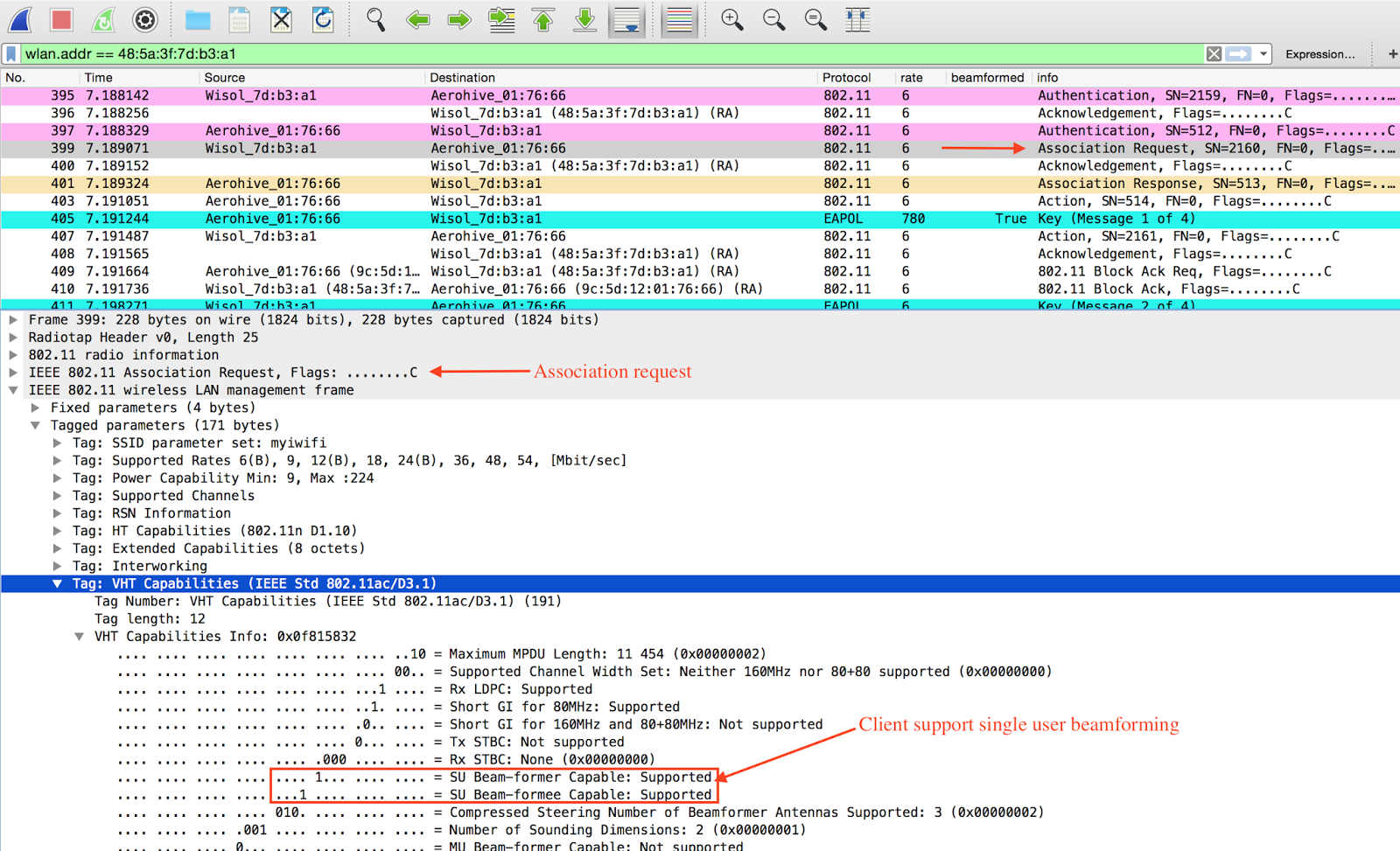Expand Tag: Supported Channels
The width and height of the screenshot is (1400, 851).
tap(57, 495)
